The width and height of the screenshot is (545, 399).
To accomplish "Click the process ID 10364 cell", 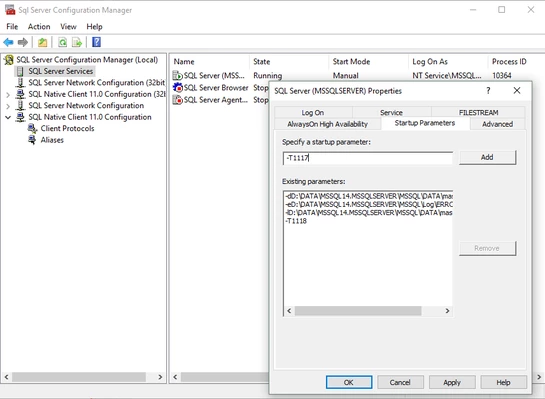I will [x=502, y=75].
